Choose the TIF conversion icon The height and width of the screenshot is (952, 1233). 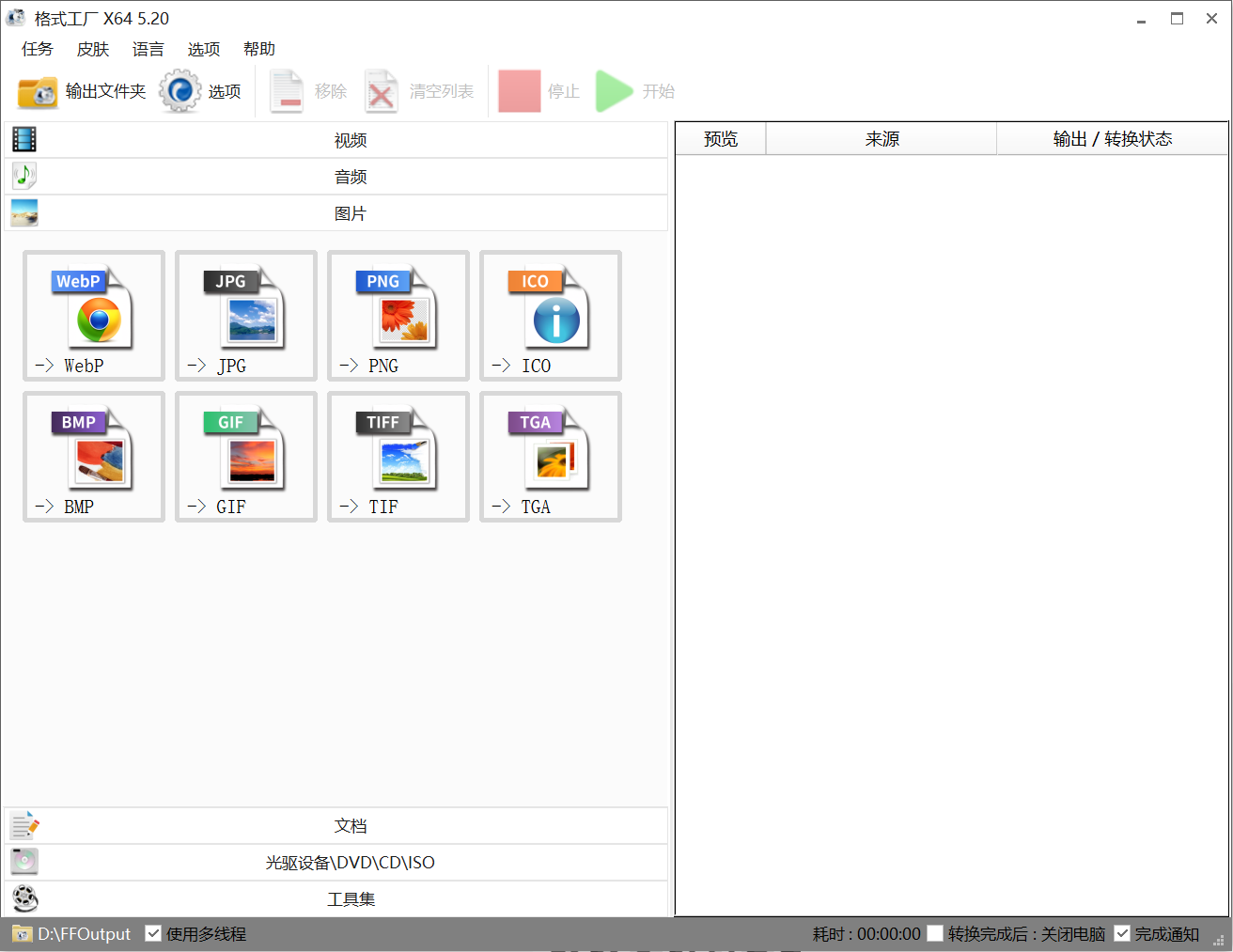[x=398, y=457]
